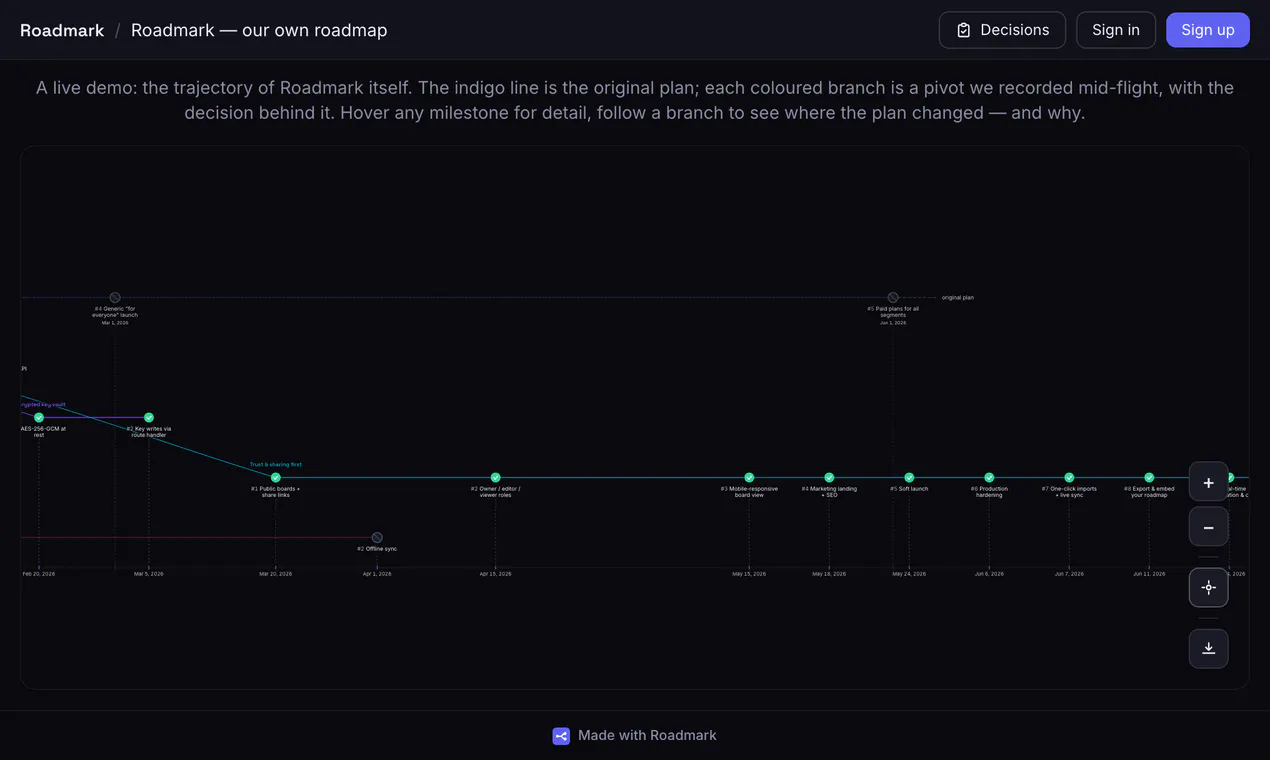Screen dimensions: 1270x760
Task: Download the roadmap with the export icon
Action: [x=1208, y=648]
